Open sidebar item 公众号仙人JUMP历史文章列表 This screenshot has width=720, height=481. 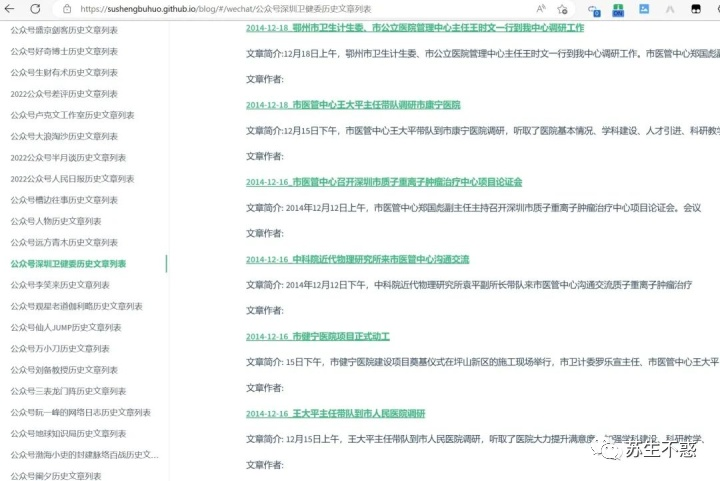click(x=66, y=327)
